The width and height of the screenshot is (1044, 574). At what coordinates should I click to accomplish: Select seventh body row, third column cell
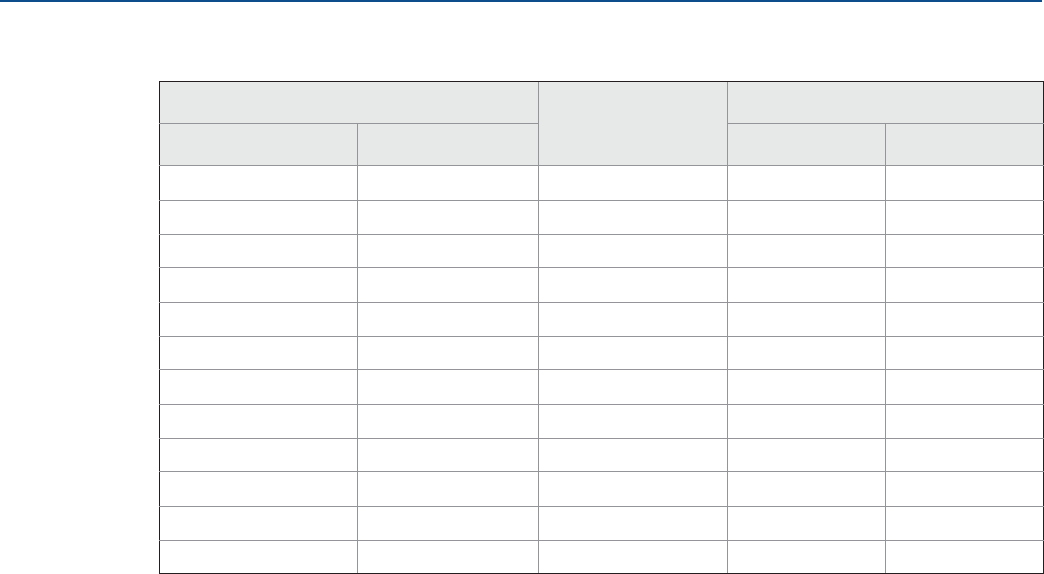pos(632,386)
